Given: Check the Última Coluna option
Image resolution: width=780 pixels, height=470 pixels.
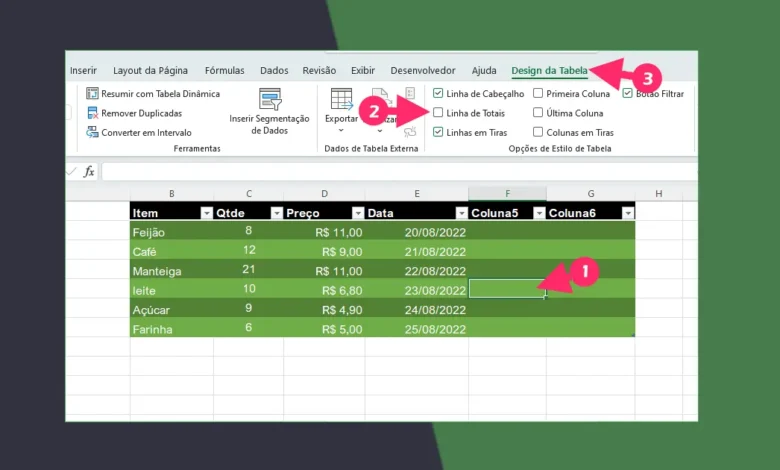Looking at the screenshot, I should 538,113.
